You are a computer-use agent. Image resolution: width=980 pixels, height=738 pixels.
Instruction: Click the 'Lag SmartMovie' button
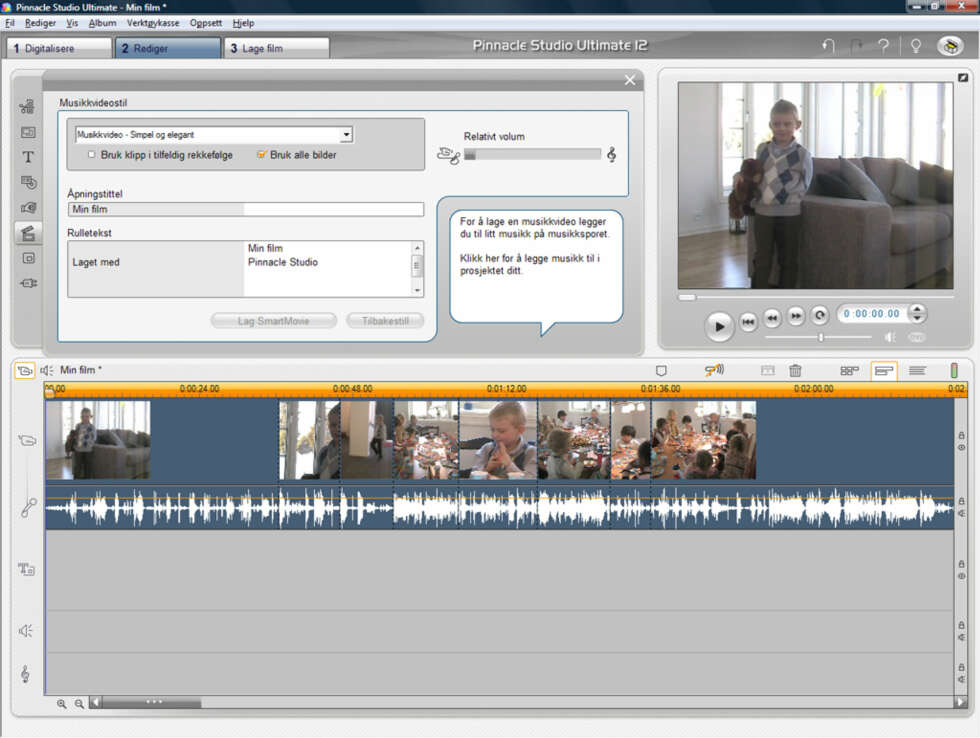[274, 321]
